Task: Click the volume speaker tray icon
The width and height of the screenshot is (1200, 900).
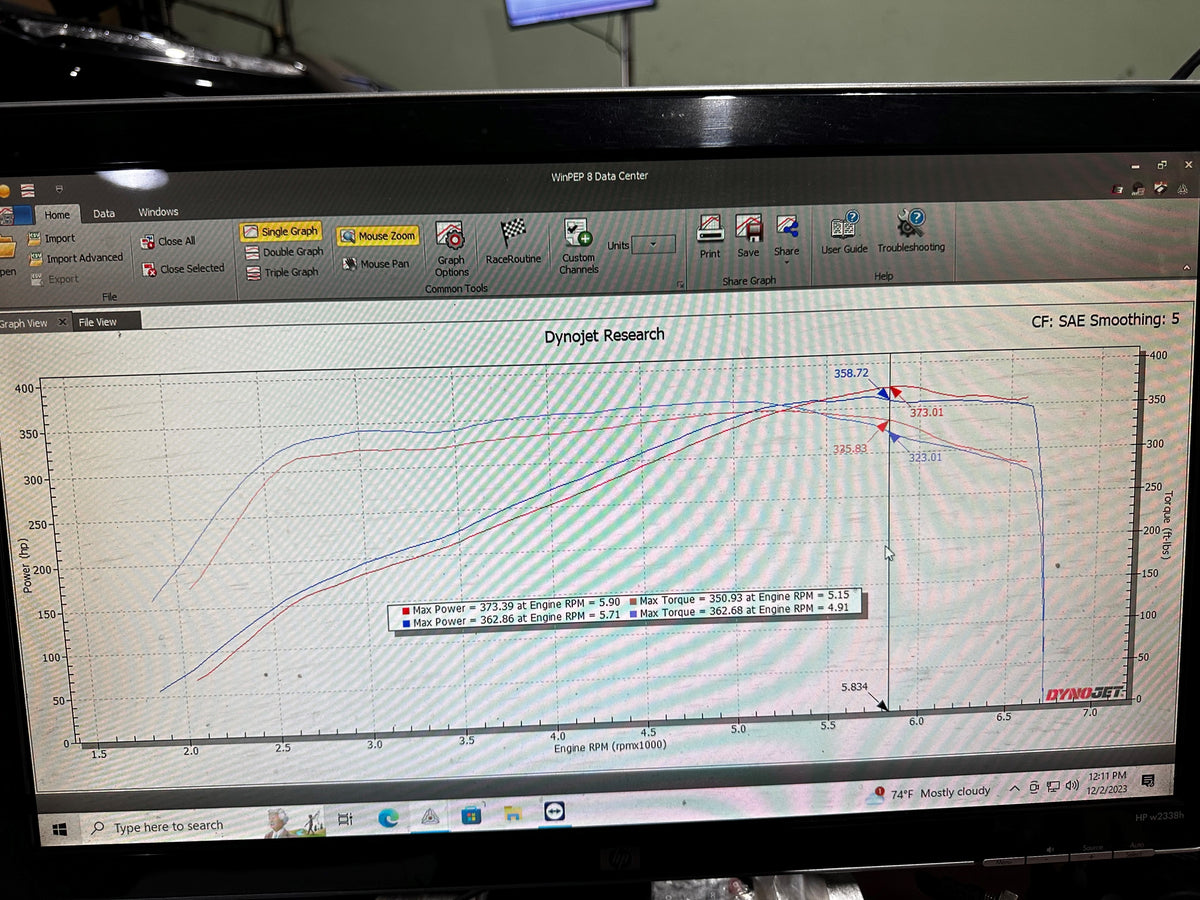Action: 1072,785
